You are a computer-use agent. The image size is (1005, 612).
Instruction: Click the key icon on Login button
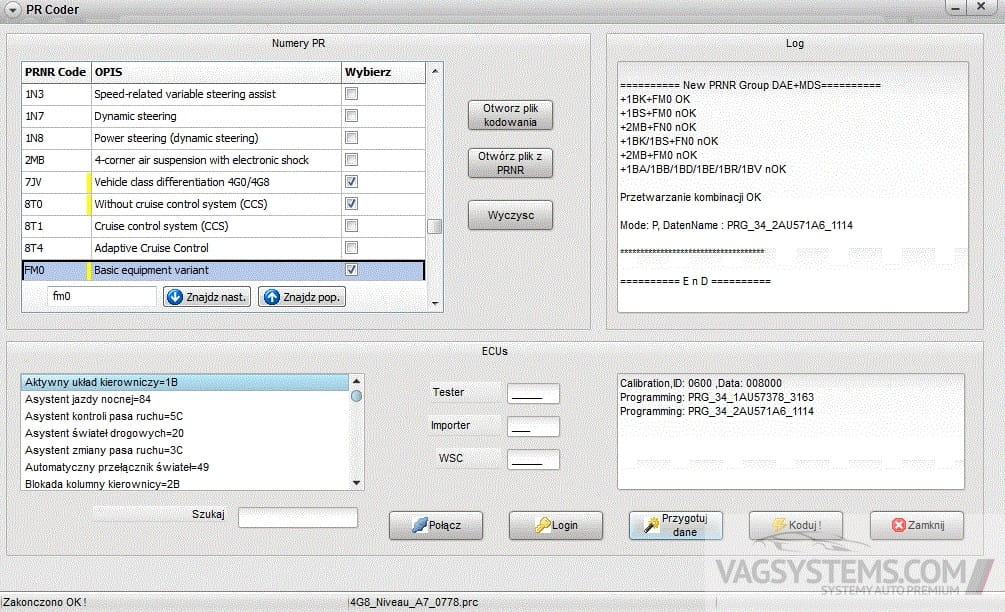542,525
